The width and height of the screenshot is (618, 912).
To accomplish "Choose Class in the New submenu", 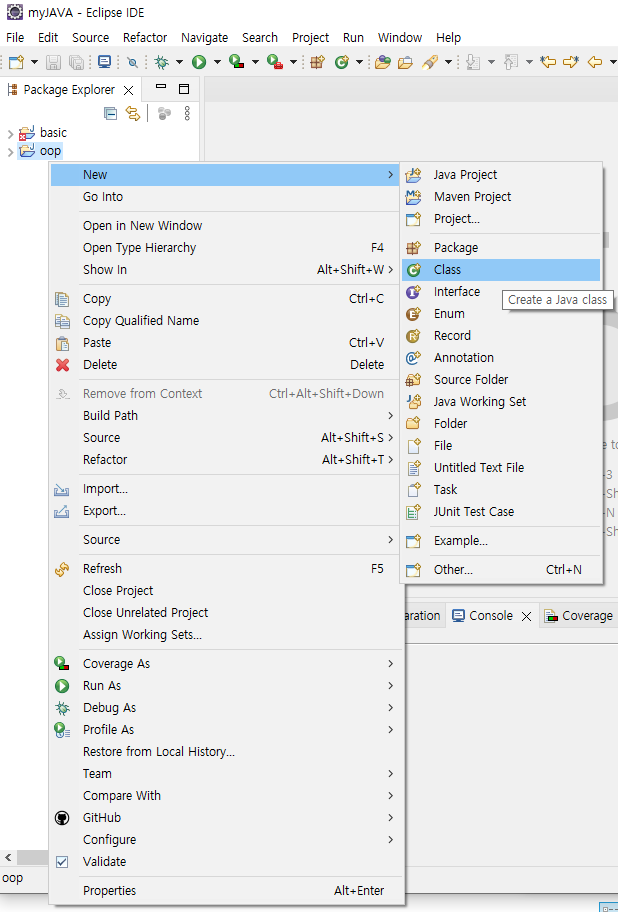I will (x=501, y=270).
